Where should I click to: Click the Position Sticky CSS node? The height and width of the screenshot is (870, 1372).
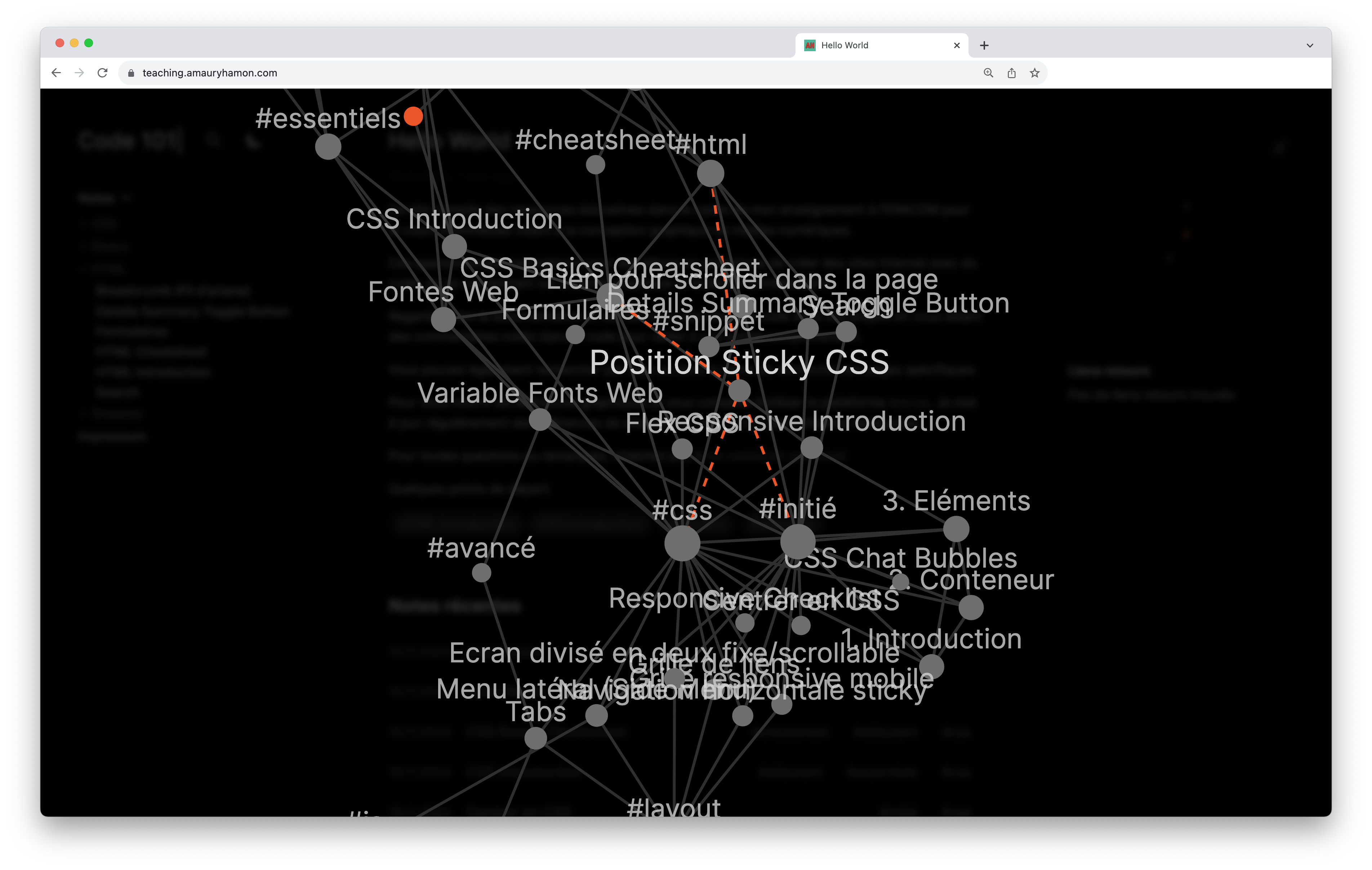(740, 391)
